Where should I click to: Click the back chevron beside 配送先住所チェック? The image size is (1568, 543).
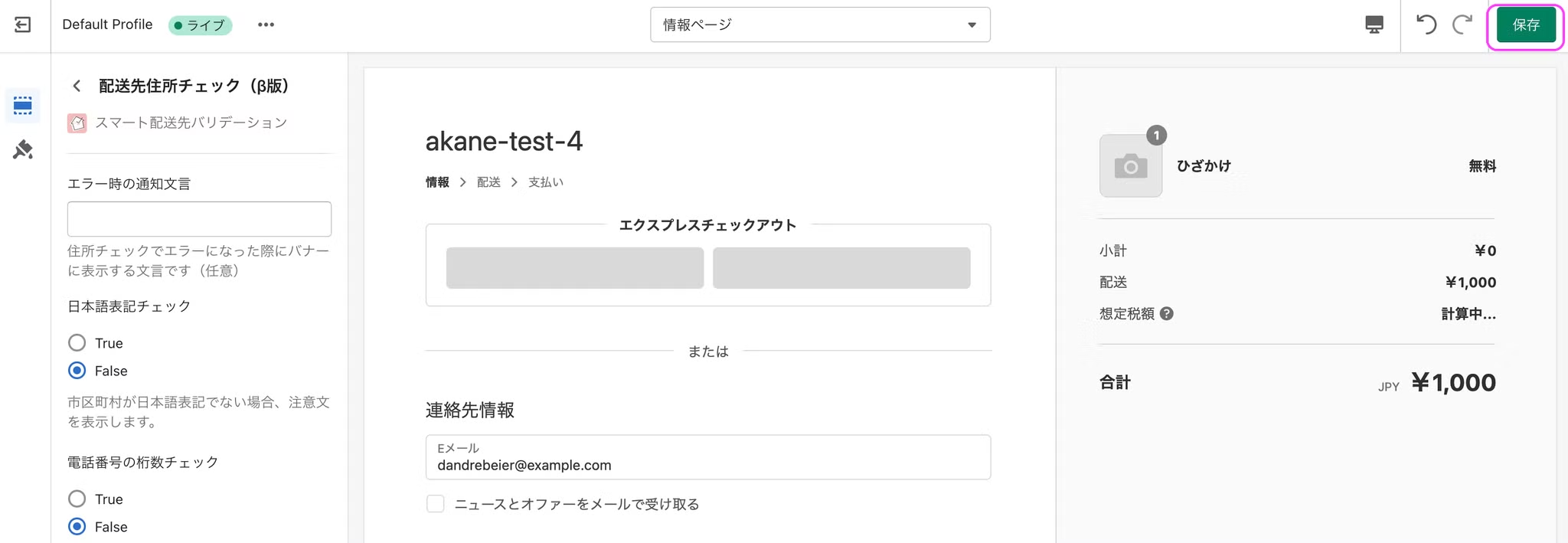tap(77, 86)
